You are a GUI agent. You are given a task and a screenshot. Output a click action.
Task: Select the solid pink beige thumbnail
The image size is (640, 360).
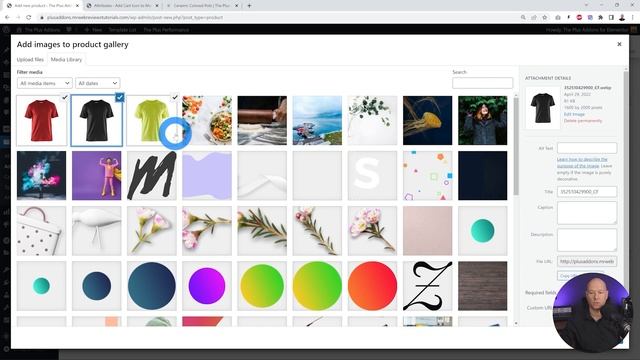click(x=427, y=231)
